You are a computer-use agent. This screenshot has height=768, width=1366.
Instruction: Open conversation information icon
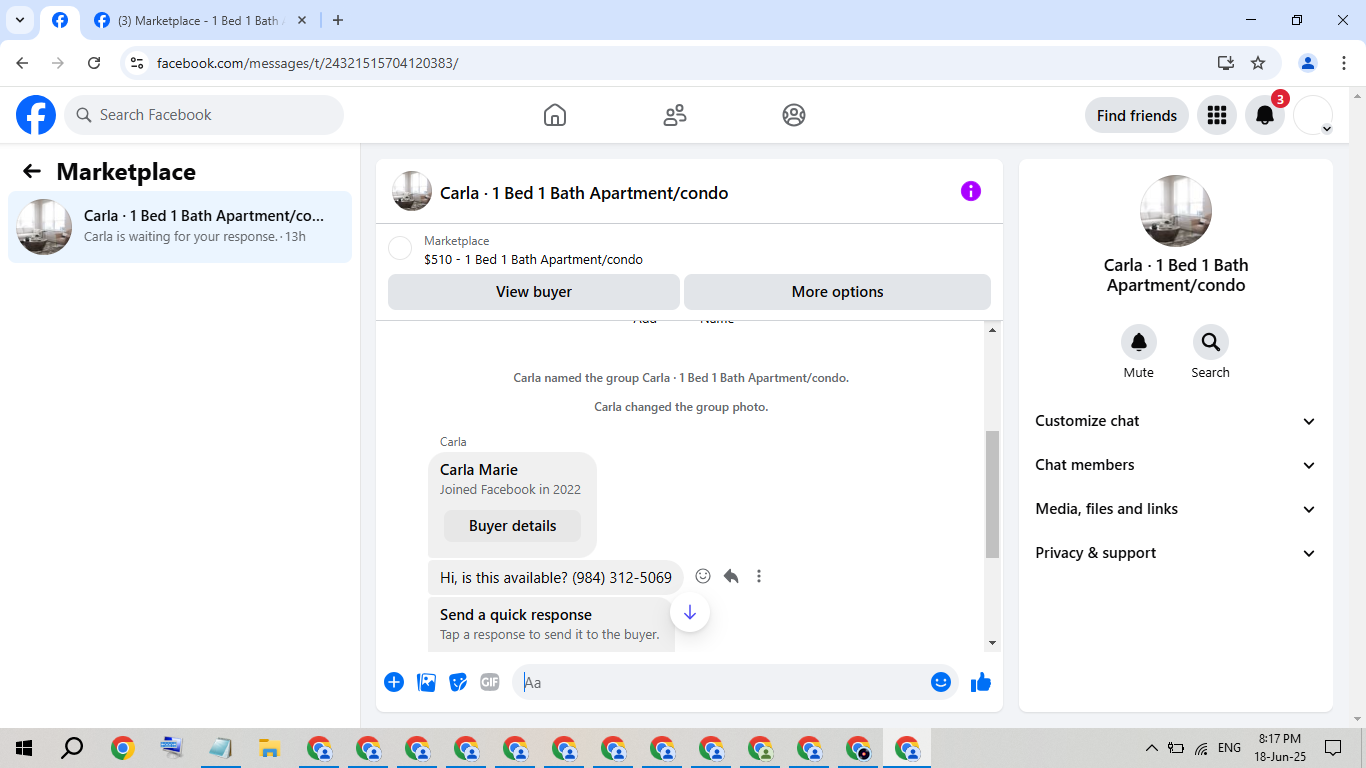pos(971,191)
